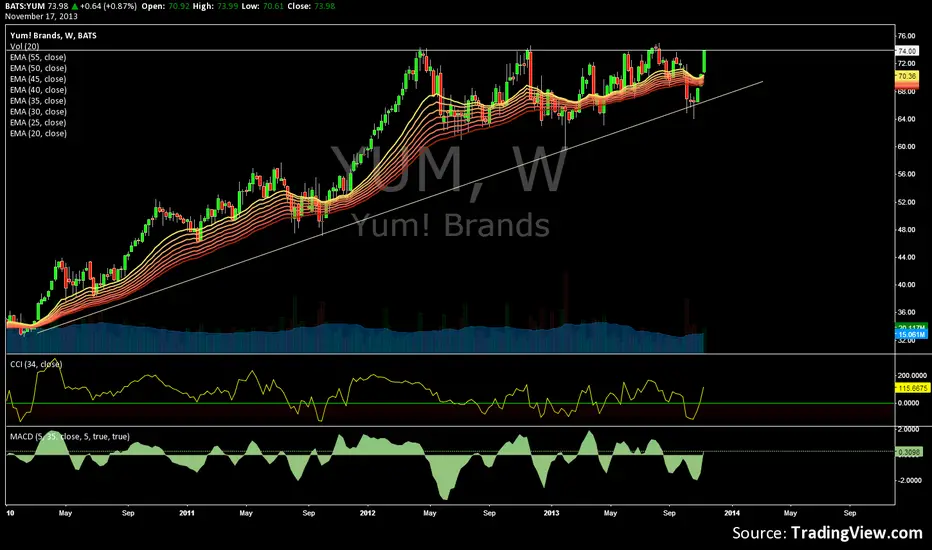Click the 74.00 horizontal line price tag
Image resolution: width=932 pixels, height=550 pixels.
pos(906,51)
